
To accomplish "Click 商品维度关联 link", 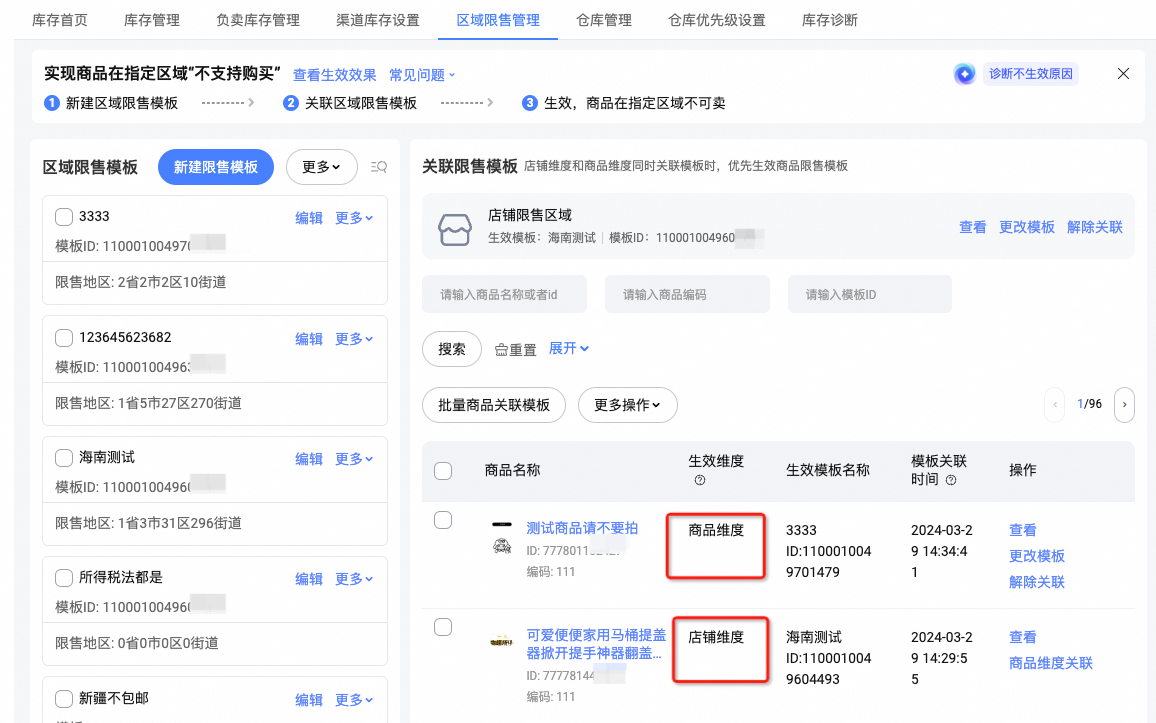I will (x=1051, y=663).
